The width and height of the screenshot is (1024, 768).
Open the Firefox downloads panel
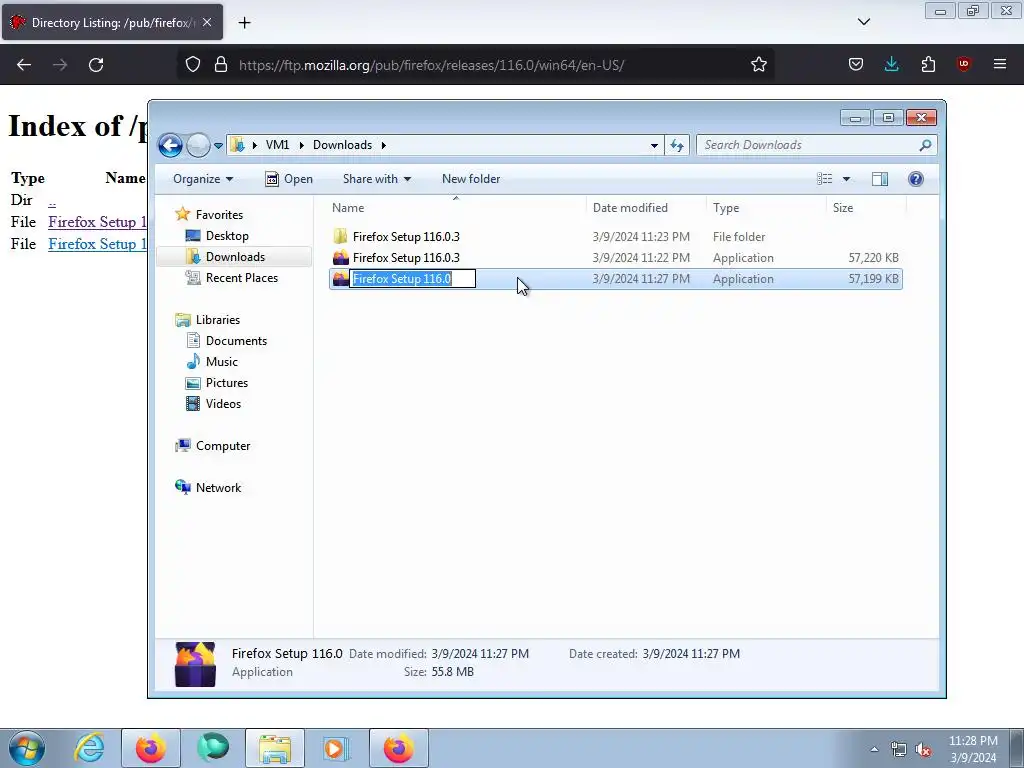click(x=891, y=65)
